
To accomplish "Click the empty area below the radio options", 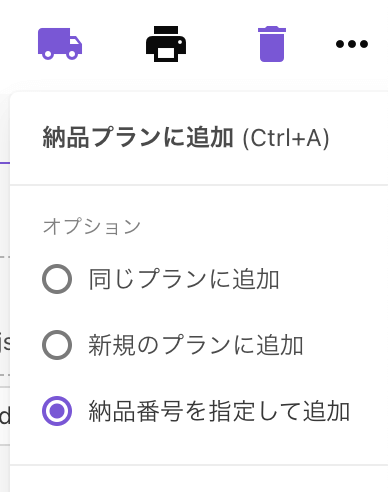I will coord(199,448).
